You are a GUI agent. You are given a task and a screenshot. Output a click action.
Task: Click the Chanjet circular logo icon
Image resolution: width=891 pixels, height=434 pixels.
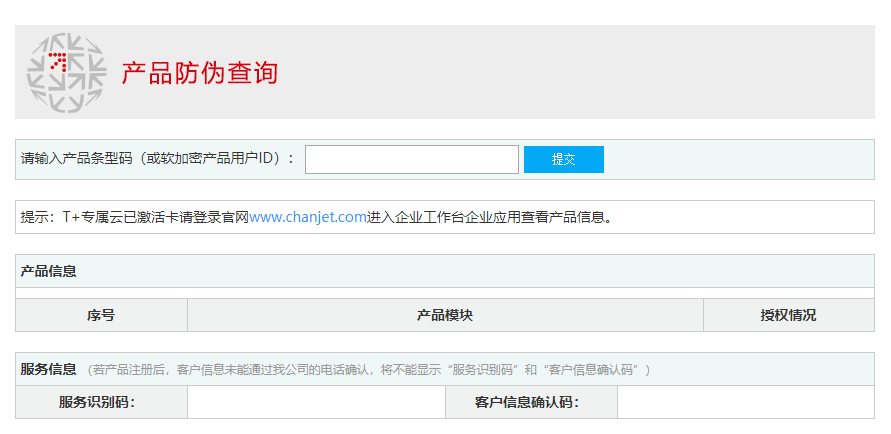point(66,72)
